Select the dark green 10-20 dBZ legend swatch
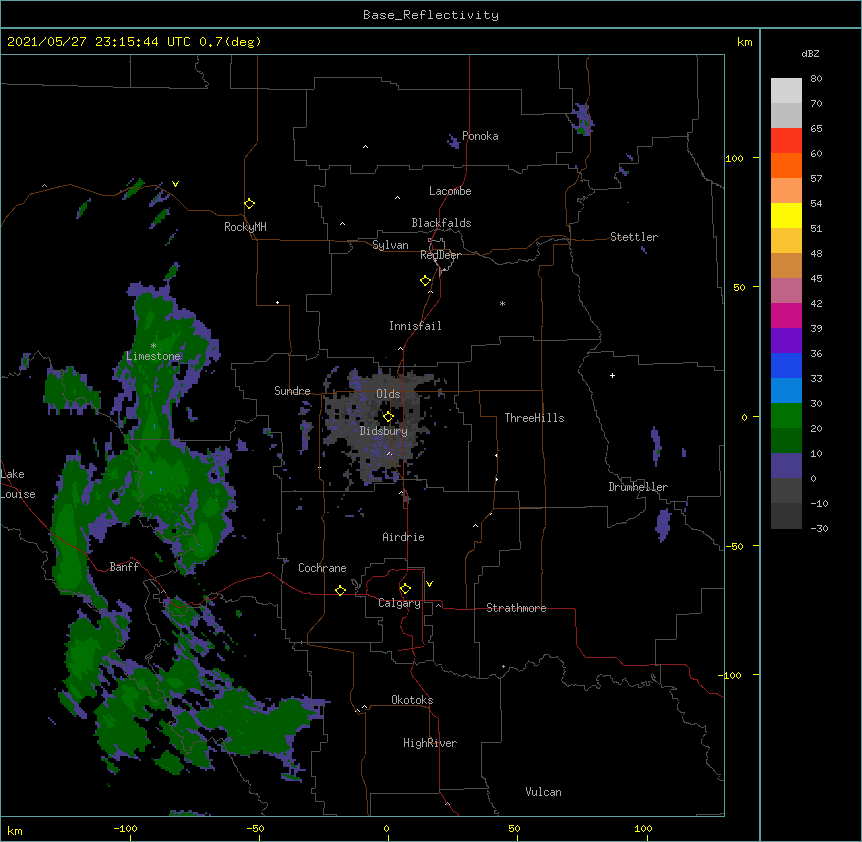862x842 pixels. coord(786,441)
